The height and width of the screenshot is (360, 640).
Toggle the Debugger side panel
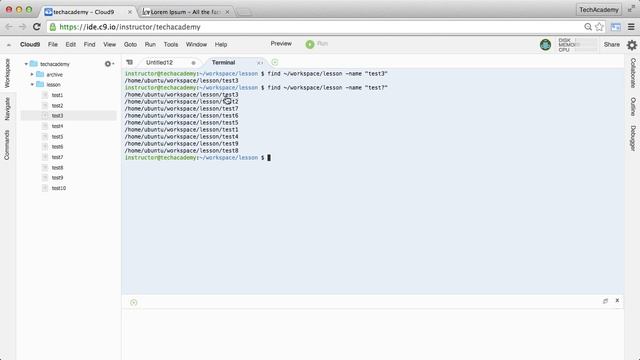[x=633, y=138]
